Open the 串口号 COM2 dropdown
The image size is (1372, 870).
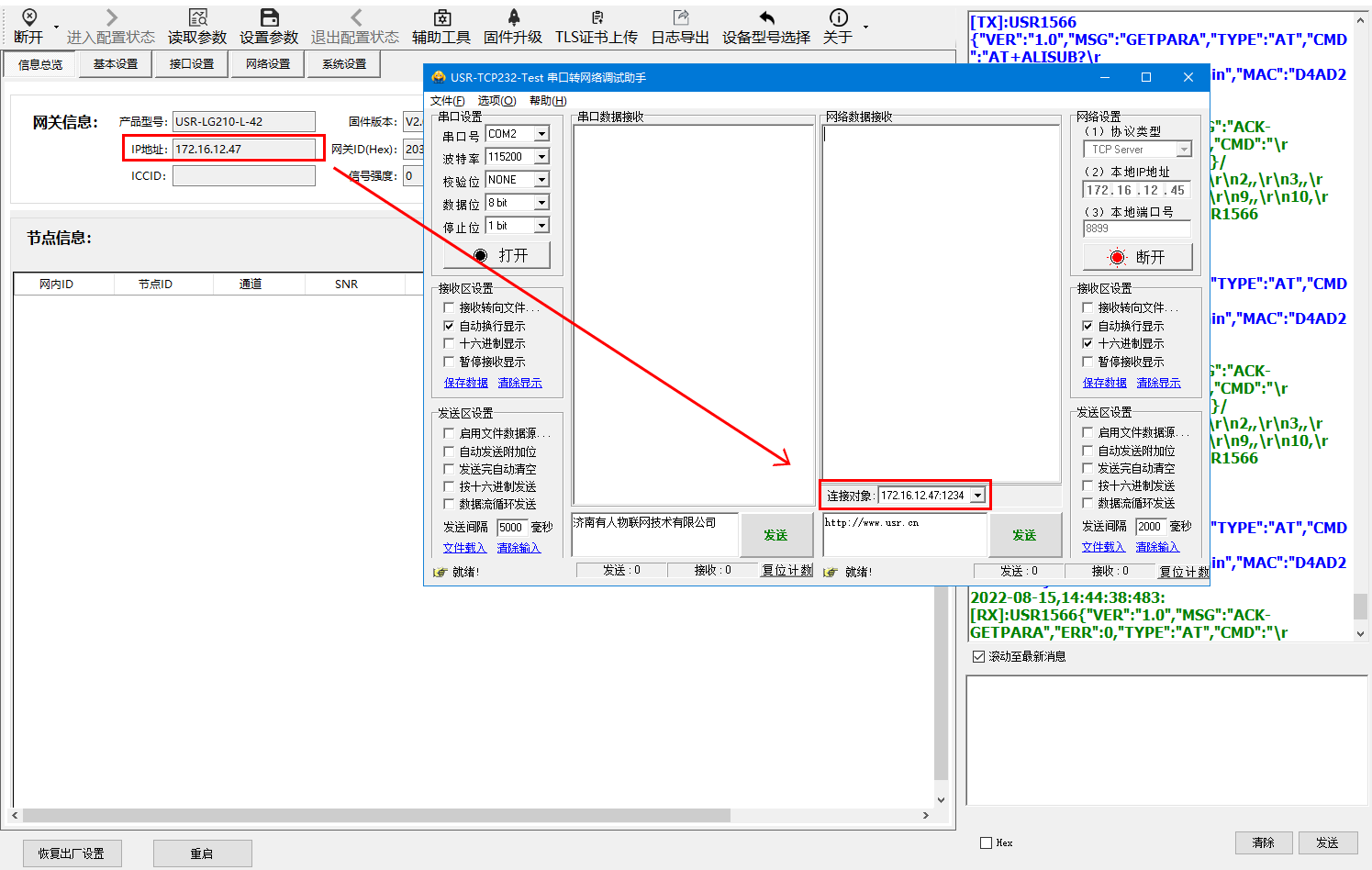coord(541,134)
